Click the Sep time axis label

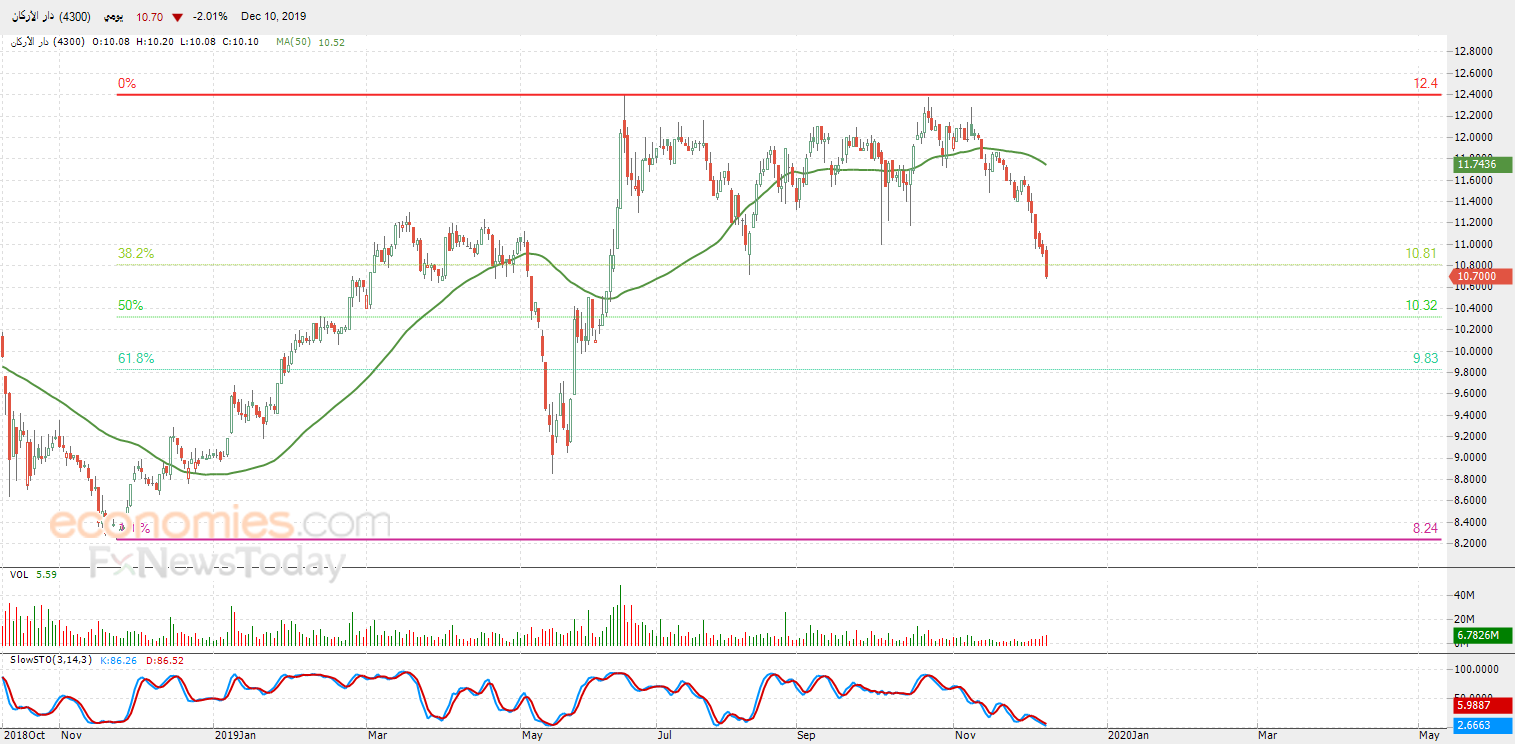pos(807,736)
